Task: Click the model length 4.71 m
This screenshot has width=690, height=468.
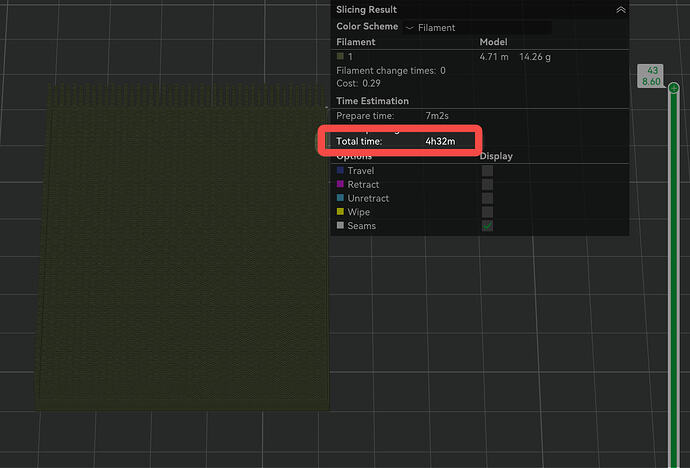Action: pyautogui.click(x=494, y=57)
